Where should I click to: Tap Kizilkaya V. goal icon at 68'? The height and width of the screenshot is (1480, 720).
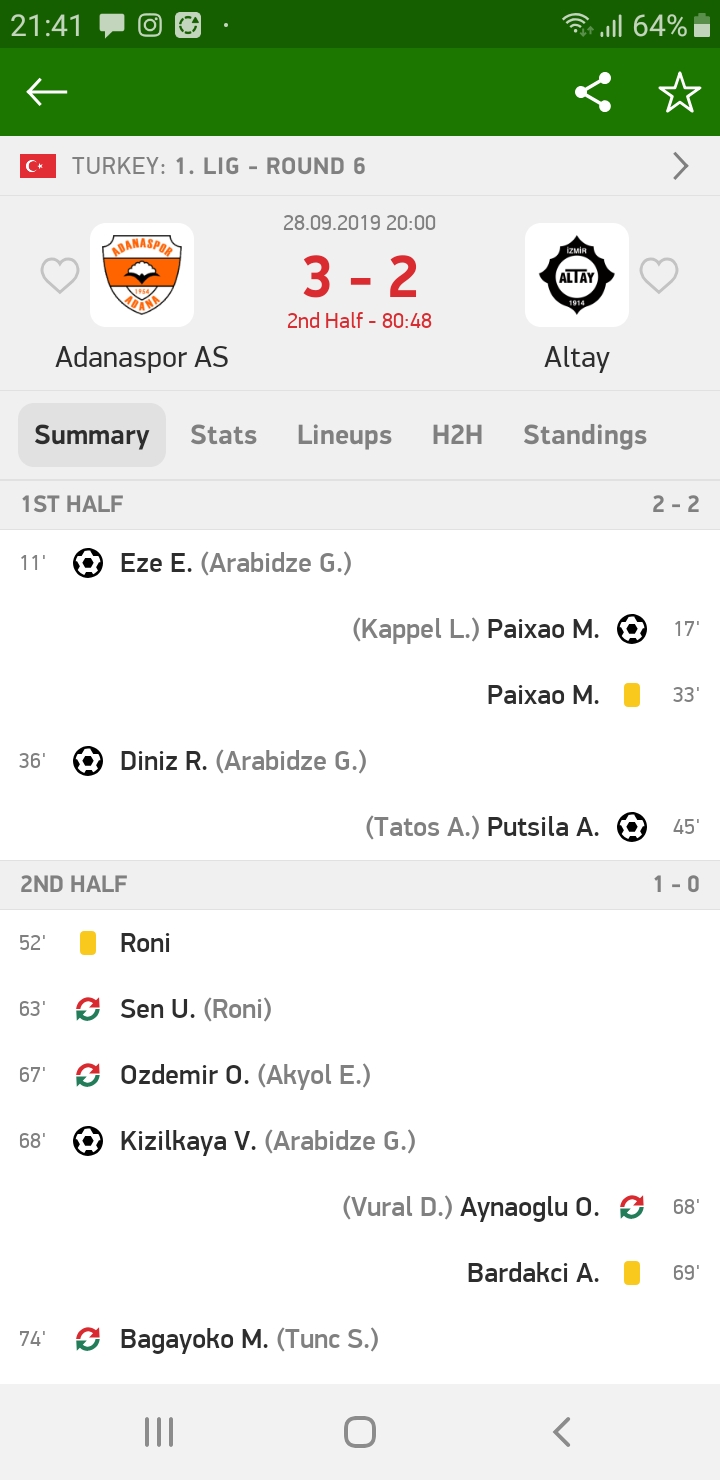pos(88,1141)
